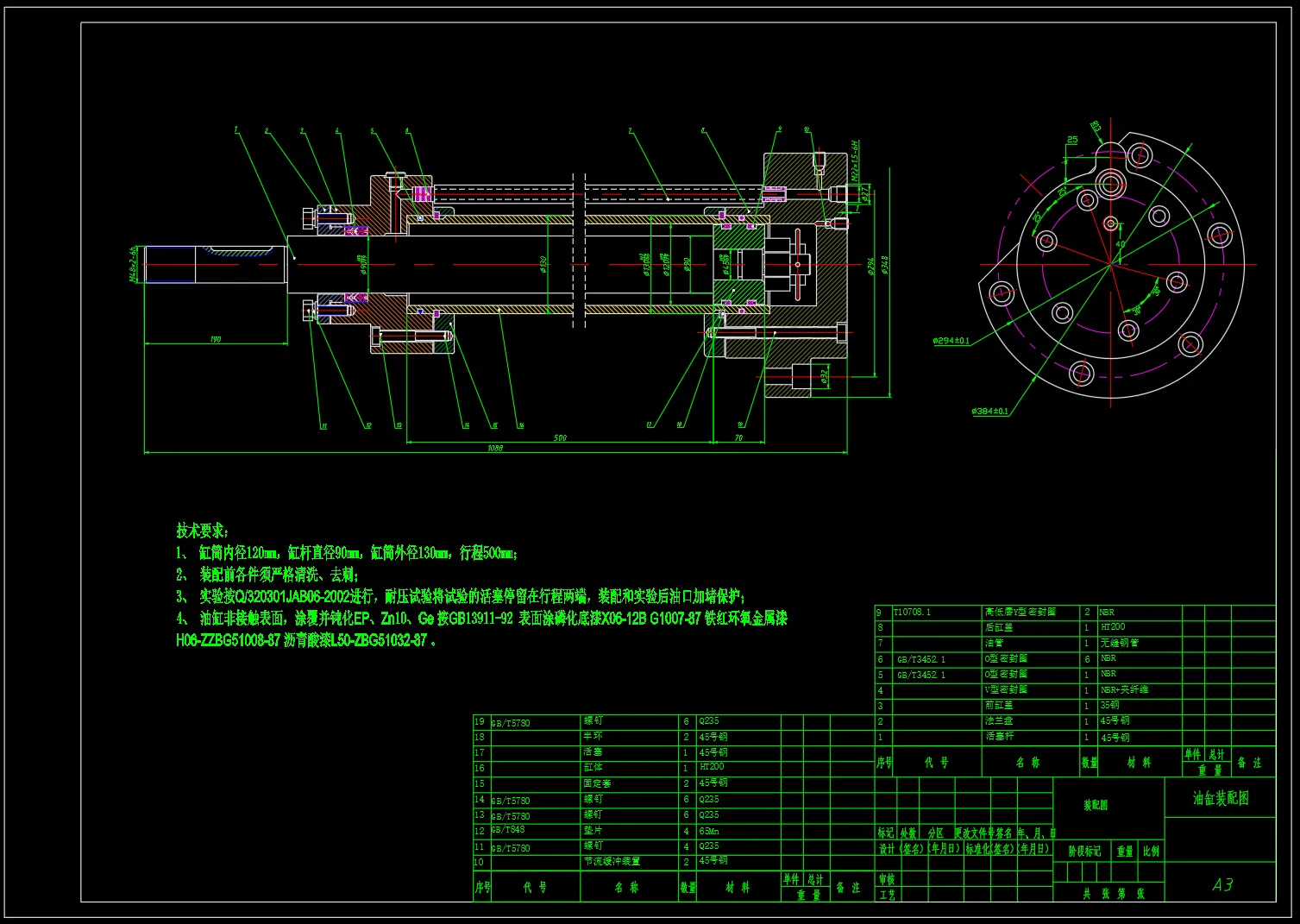Select the '工艺' process label

click(886, 896)
